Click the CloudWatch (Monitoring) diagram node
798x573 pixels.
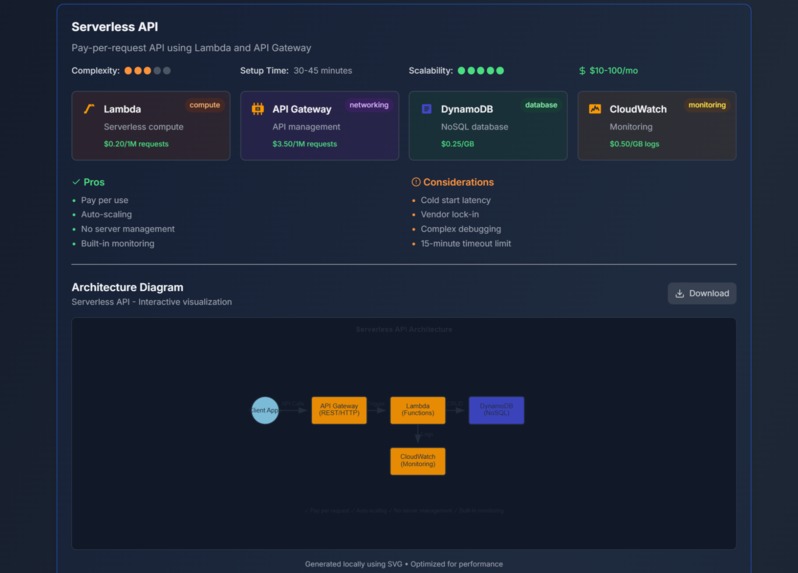[418, 461]
